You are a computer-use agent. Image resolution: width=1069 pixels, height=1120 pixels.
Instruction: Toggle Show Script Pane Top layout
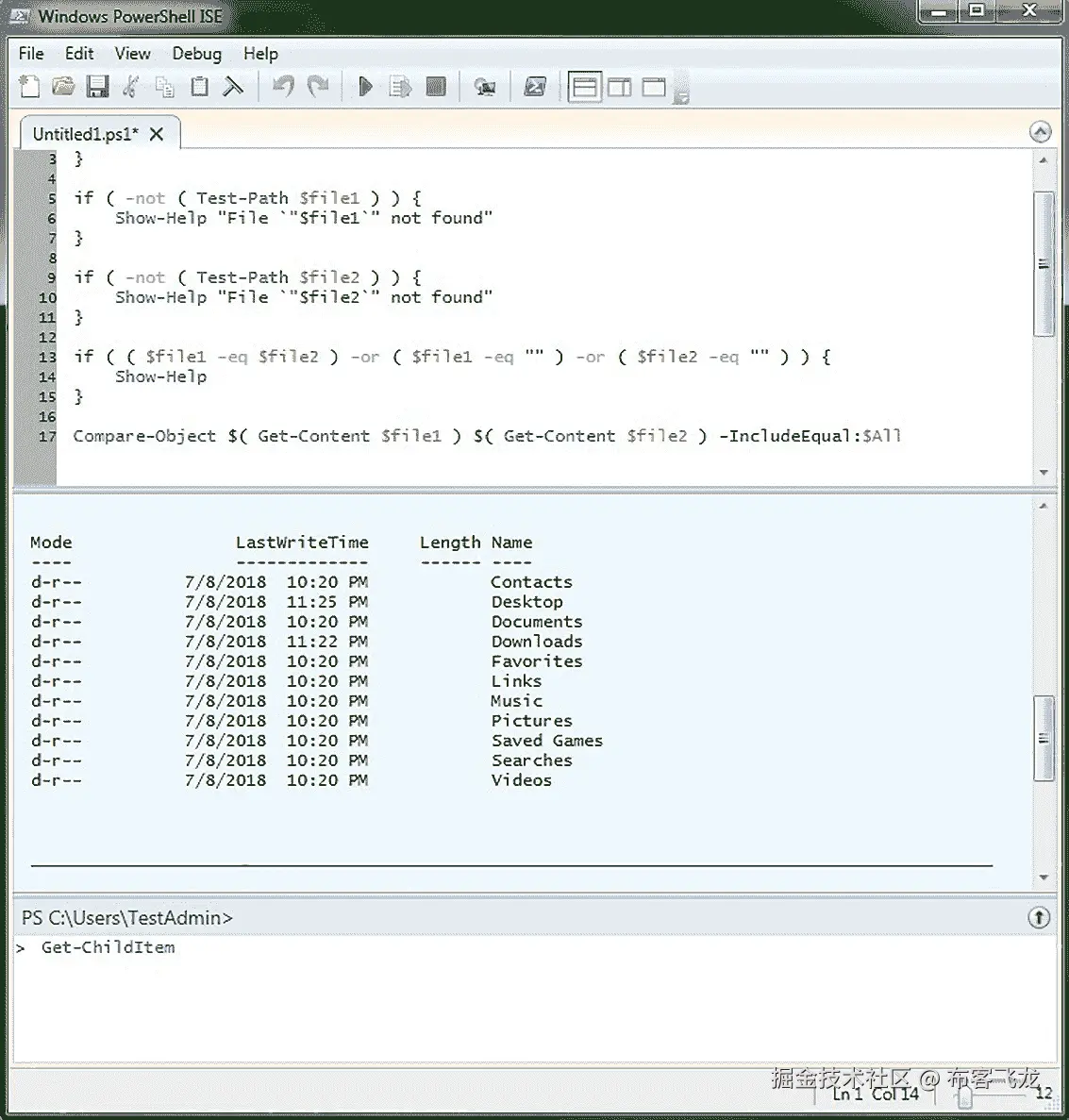tap(586, 86)
